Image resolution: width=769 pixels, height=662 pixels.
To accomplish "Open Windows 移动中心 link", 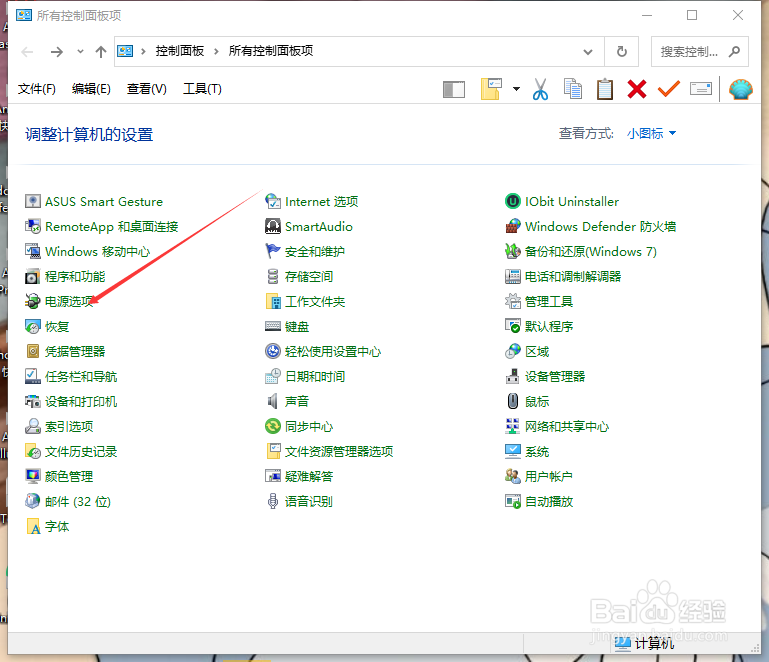I will pos(98,252).
